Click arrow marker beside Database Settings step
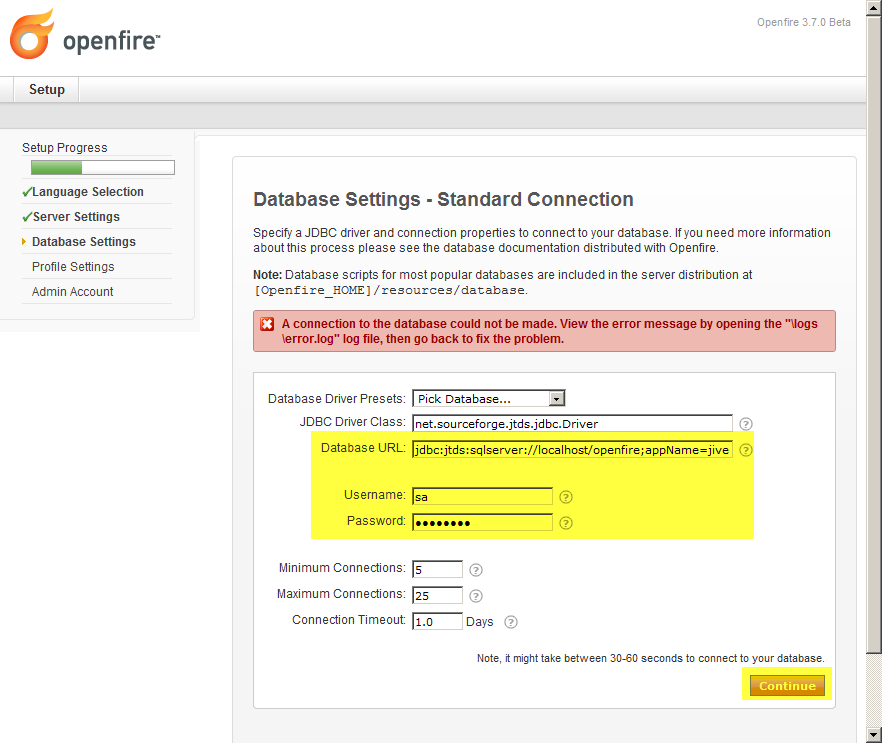Viewport: 882px width, 743px height. pyautogui.click(x=24, y=242)
